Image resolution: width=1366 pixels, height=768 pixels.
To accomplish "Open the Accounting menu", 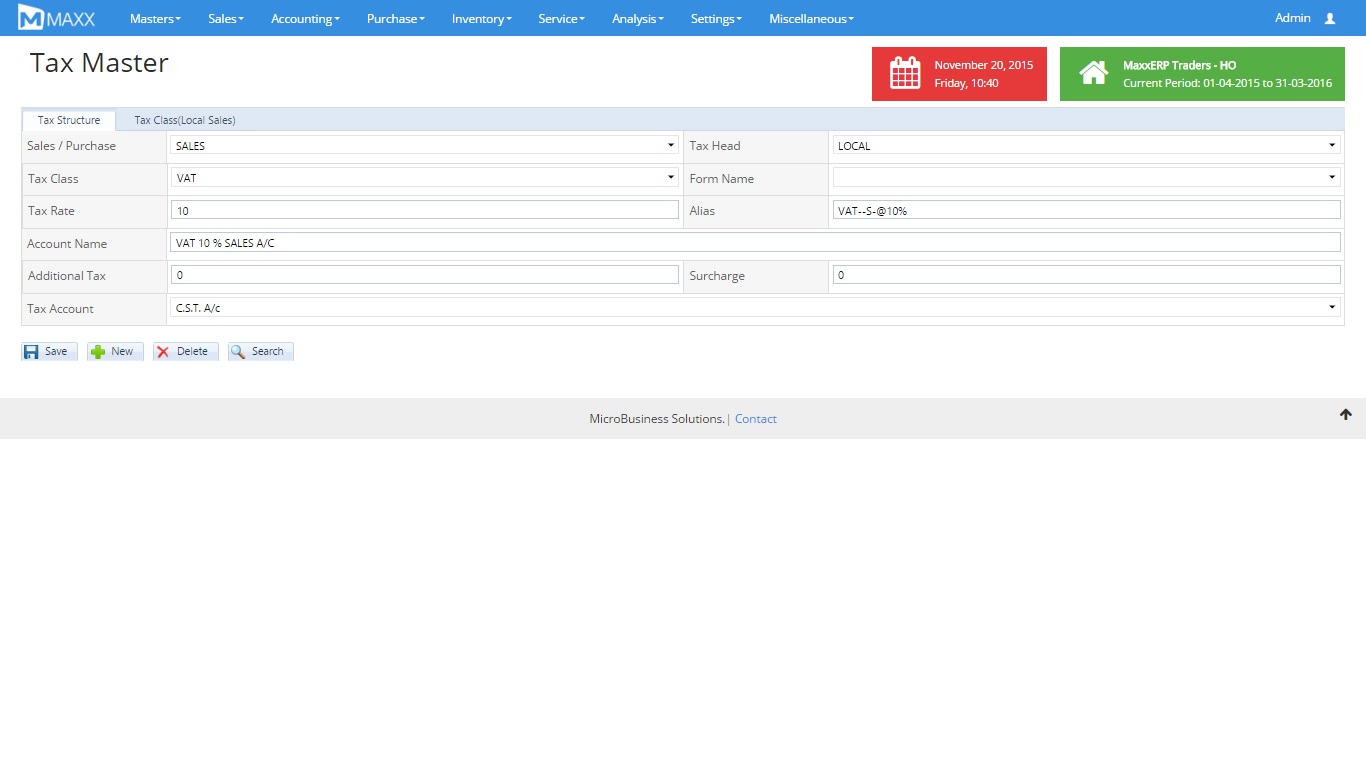I will tap(305, 19).
